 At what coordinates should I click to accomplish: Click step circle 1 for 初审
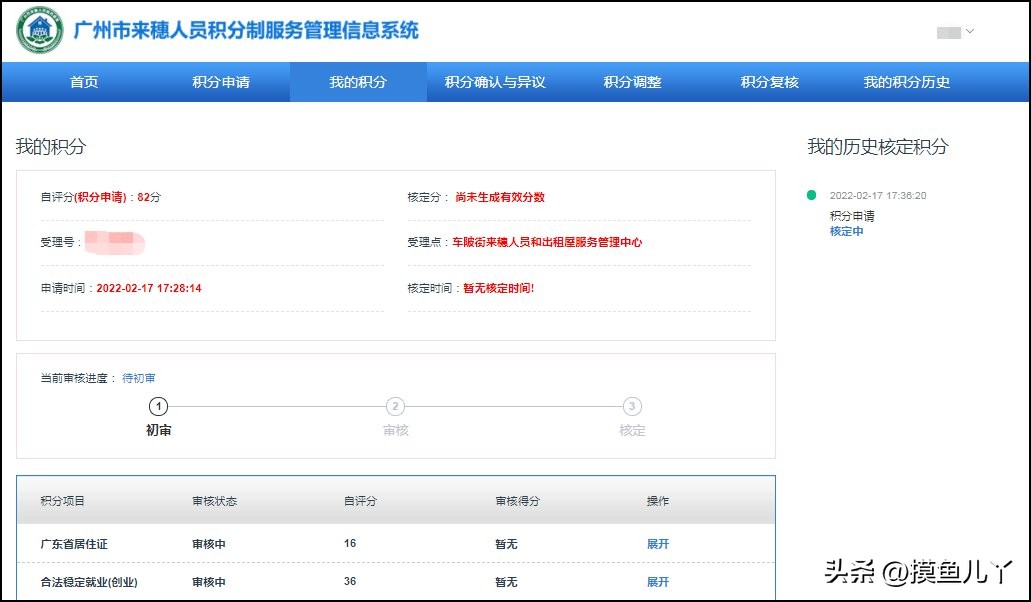point(158,407)
